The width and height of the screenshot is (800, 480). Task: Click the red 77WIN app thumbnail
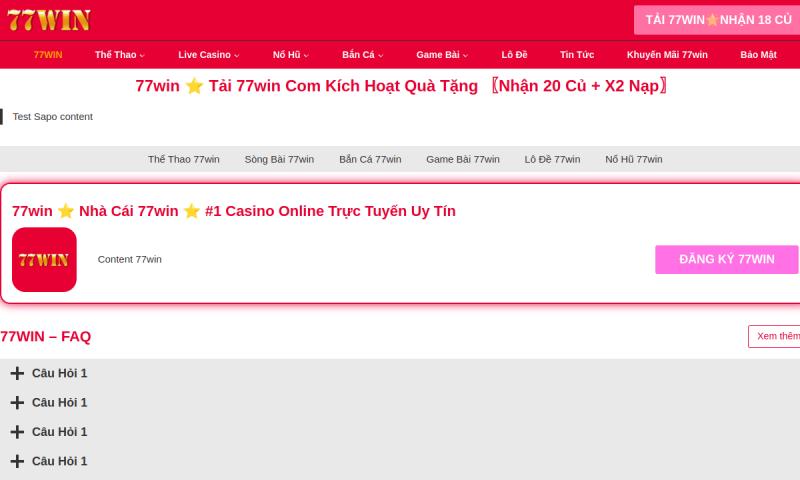44,260
